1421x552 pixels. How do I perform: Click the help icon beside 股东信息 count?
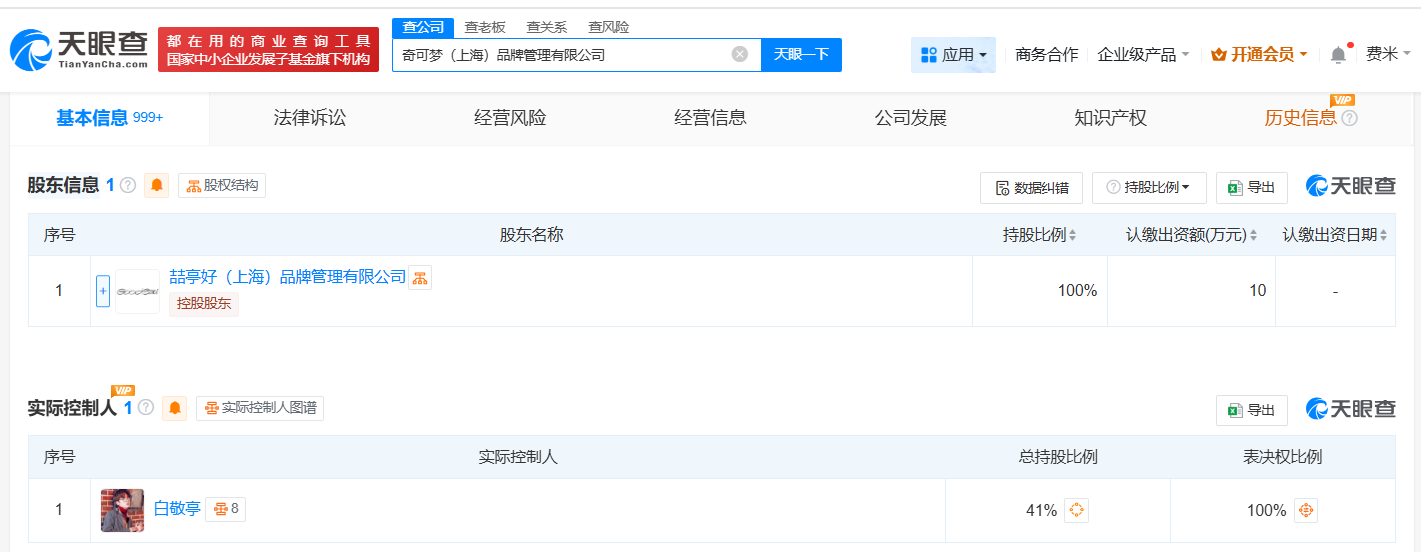128,185
